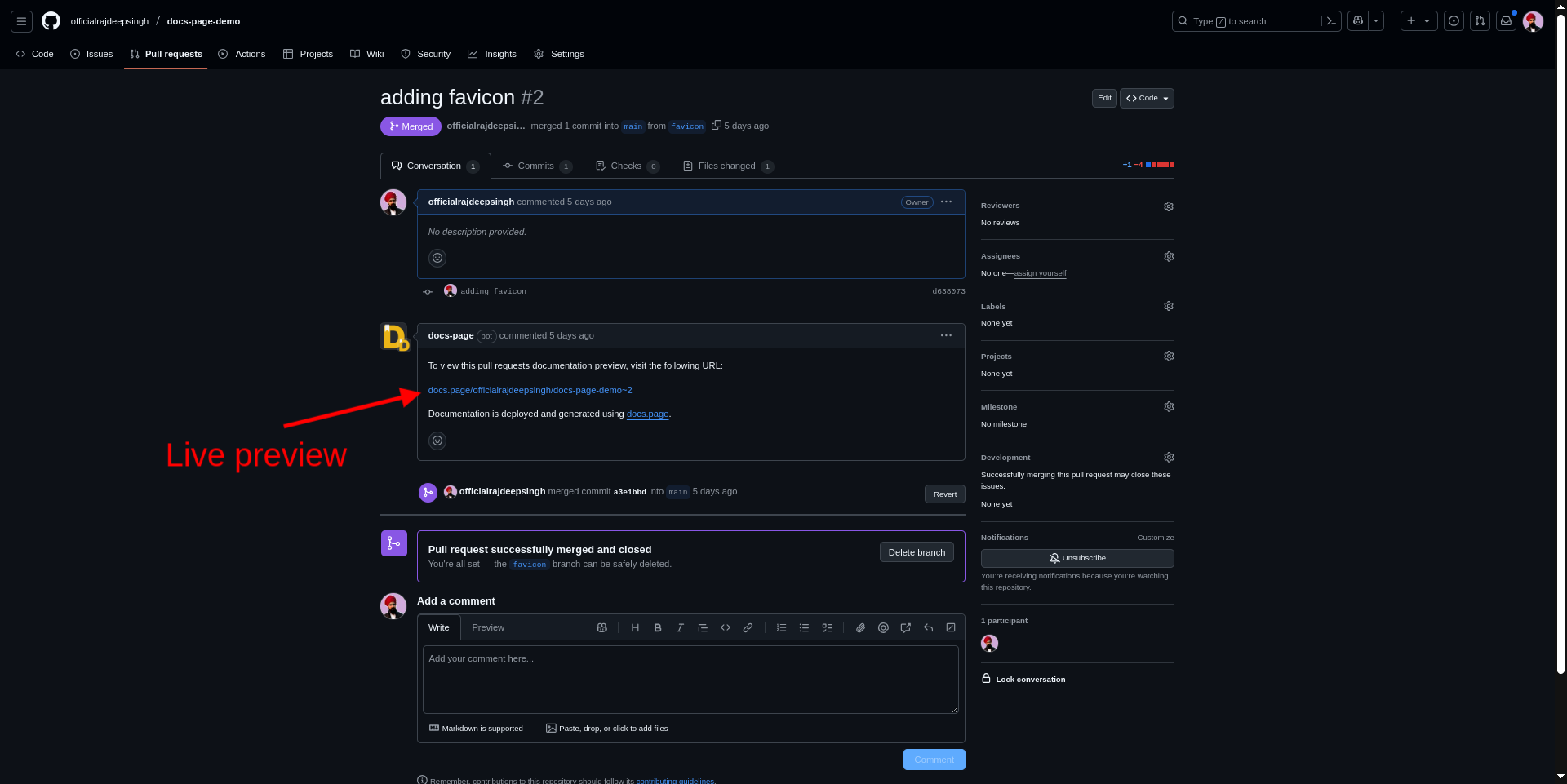Image resolution: width=1567 pixels, height=784 pixels.
Task: Open the command palette icon in search
Action: pos(1331,21)
